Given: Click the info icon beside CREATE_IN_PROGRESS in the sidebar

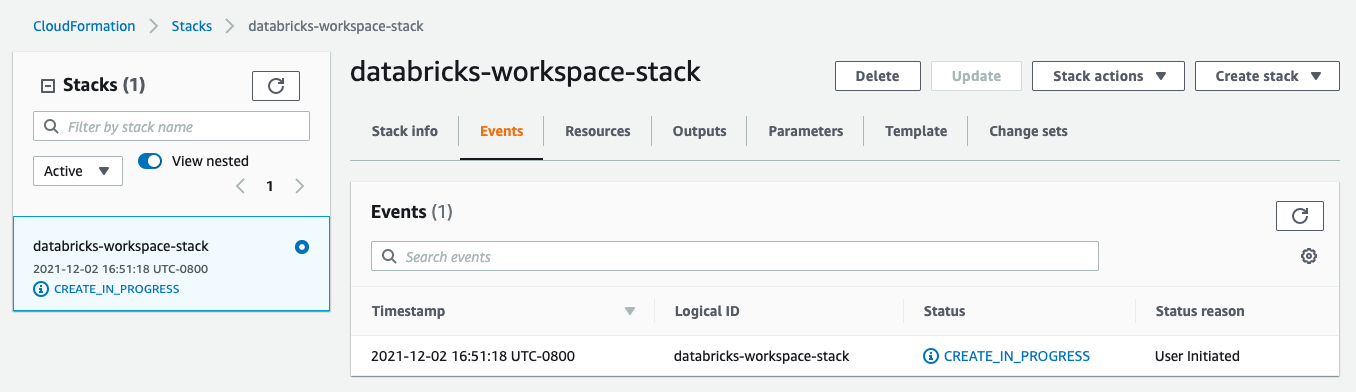Looking at the screenshot, I should [x=41, y=289].
